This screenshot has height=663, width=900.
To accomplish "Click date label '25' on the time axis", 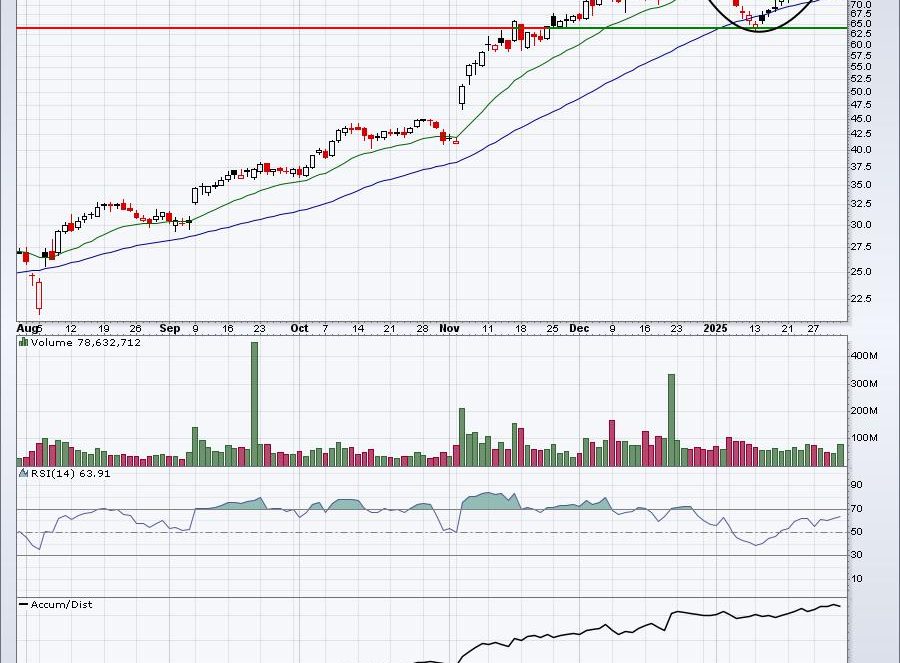I will (x=552, y=329).
